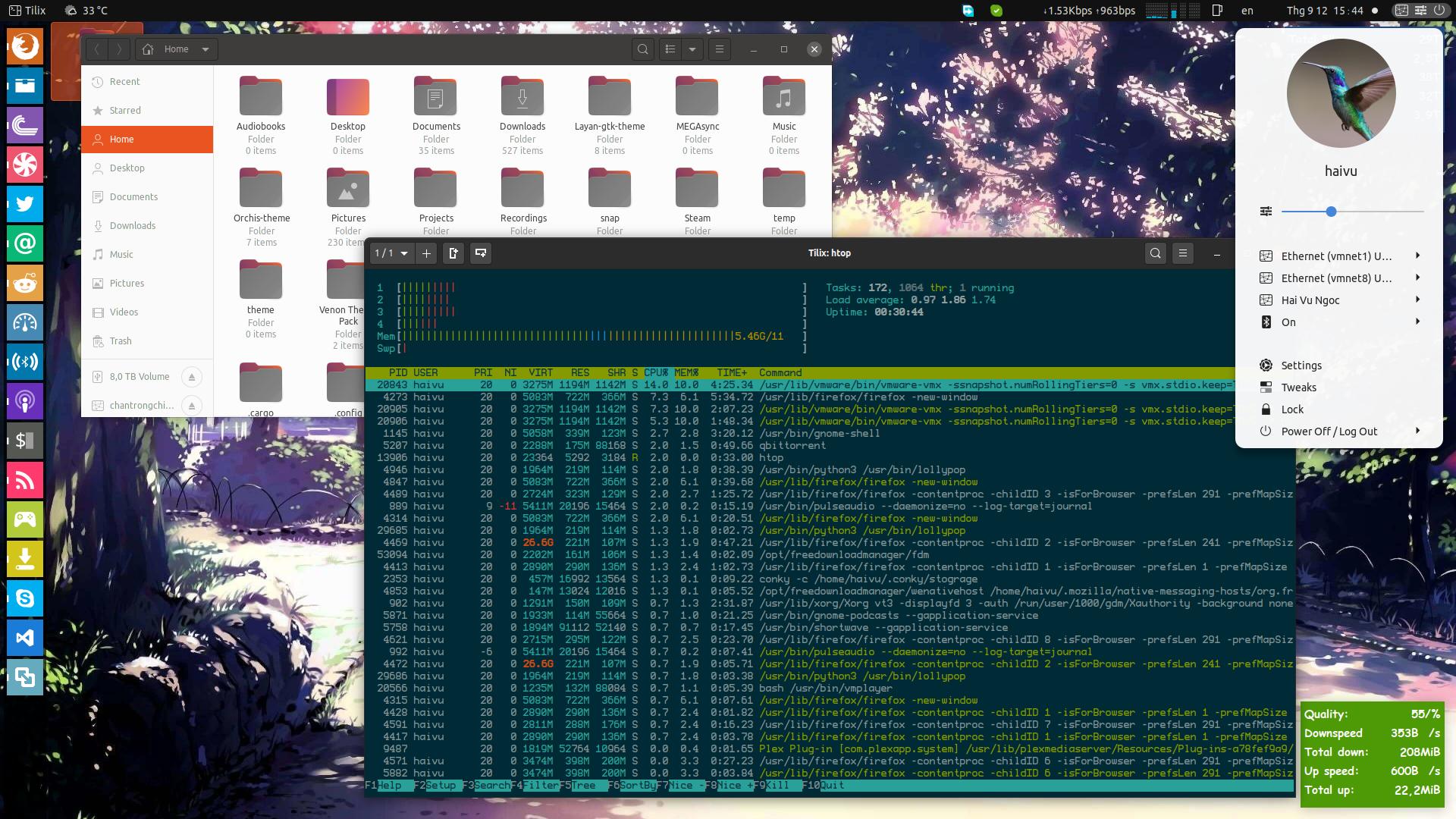
Task: Select the Layan-gtk-theme folder
Action: point(610,114)
